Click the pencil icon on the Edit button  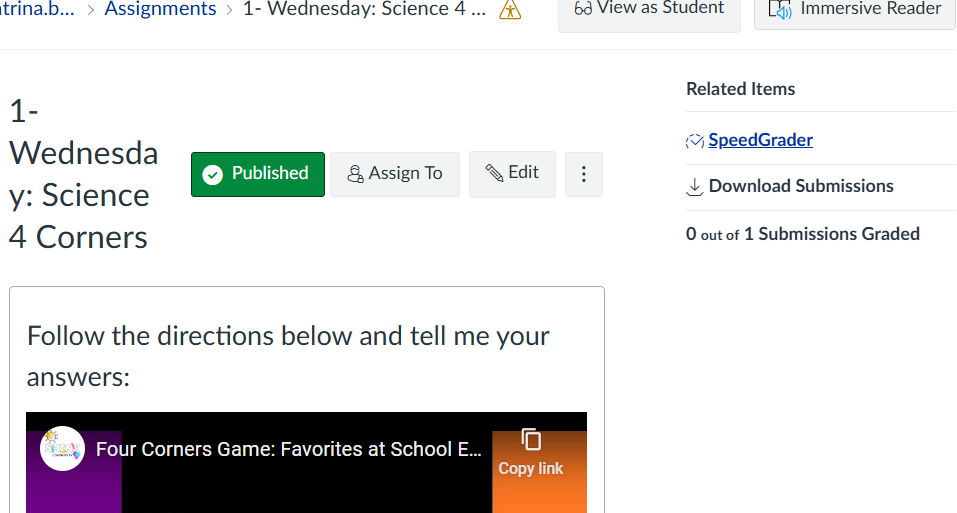494,173
